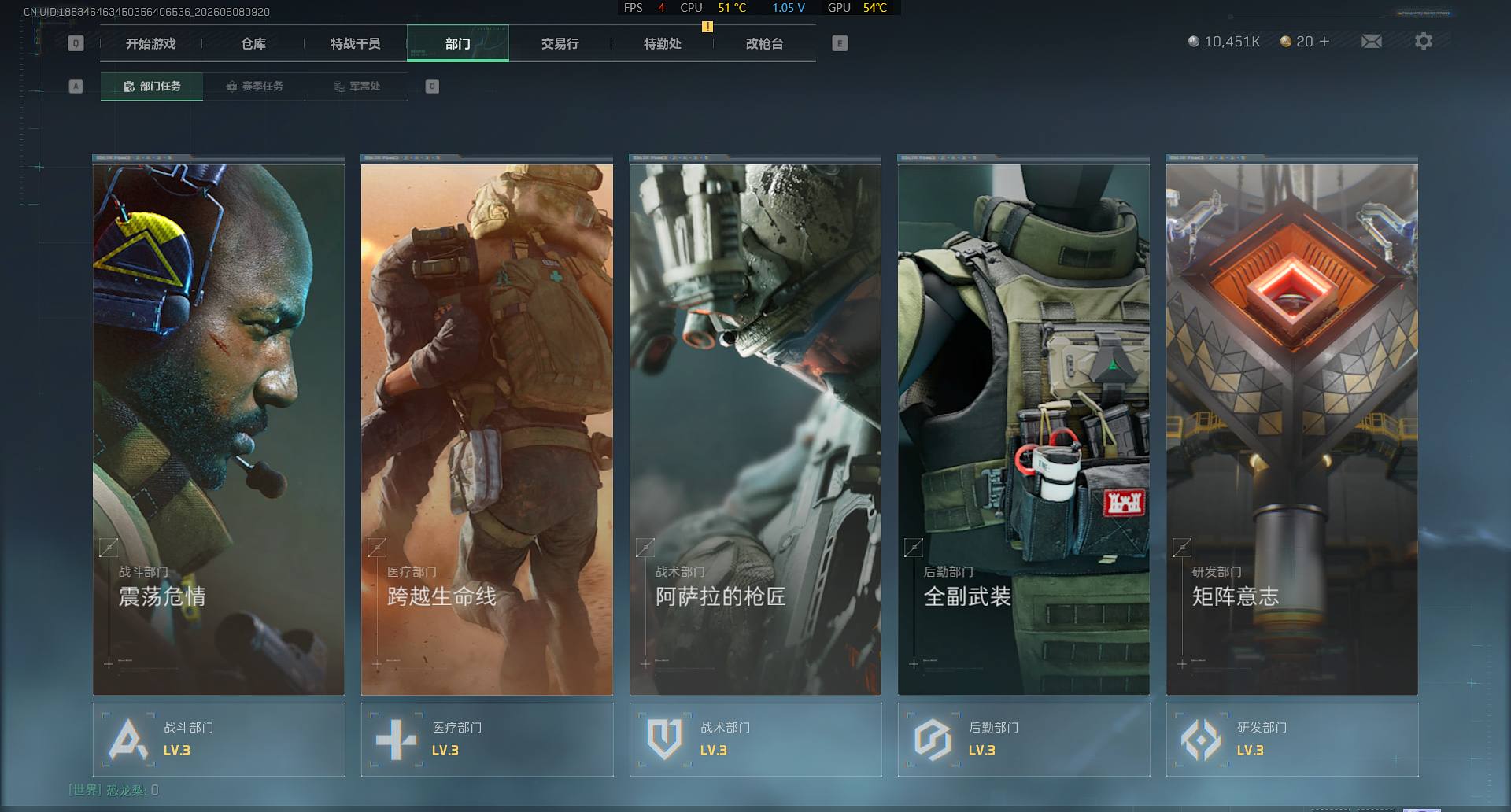The height and width of the screenshot is (812, 1511).
Task: Click the 医疗部门 LV.3 panel
Action: [x=487, y=740]
